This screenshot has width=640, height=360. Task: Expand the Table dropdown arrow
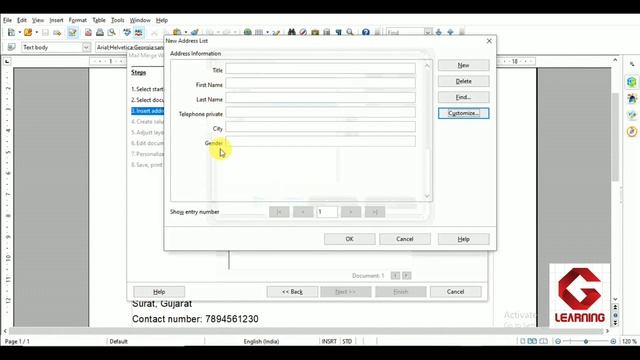coord(268,32)
